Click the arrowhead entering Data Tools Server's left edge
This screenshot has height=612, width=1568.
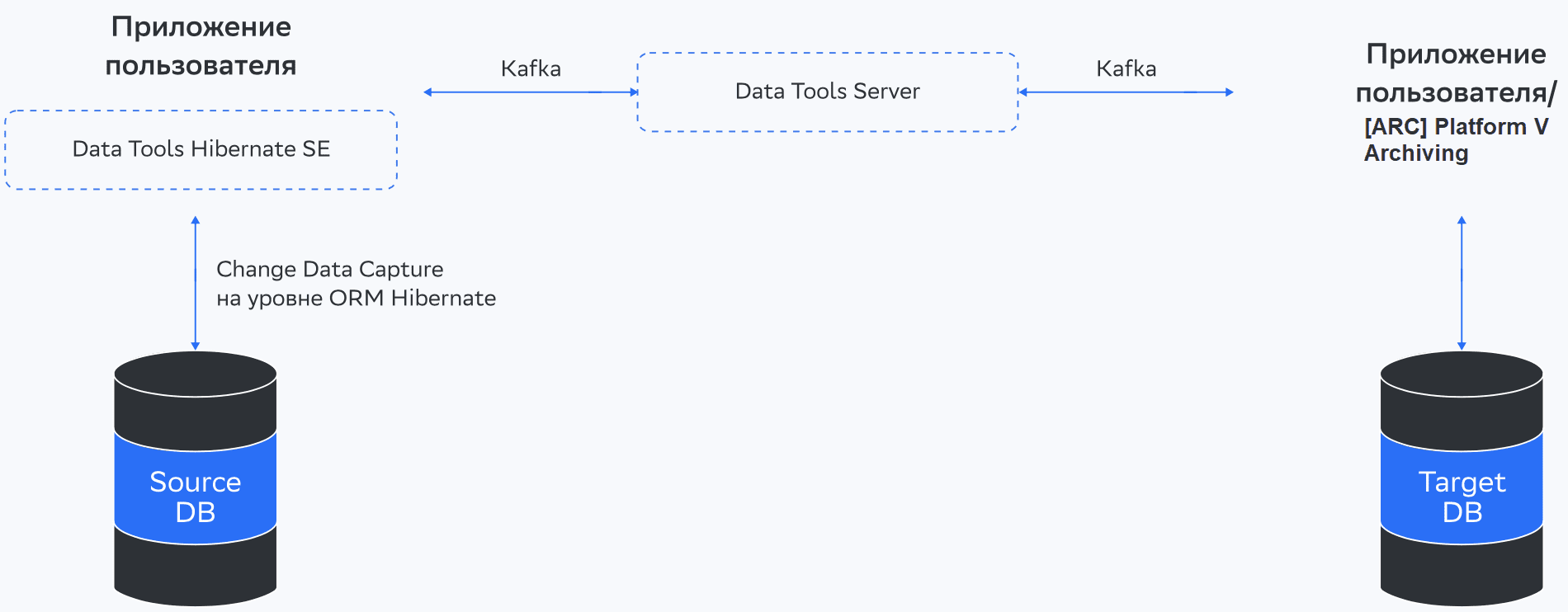pyautogui.click(x=634, y=92)
